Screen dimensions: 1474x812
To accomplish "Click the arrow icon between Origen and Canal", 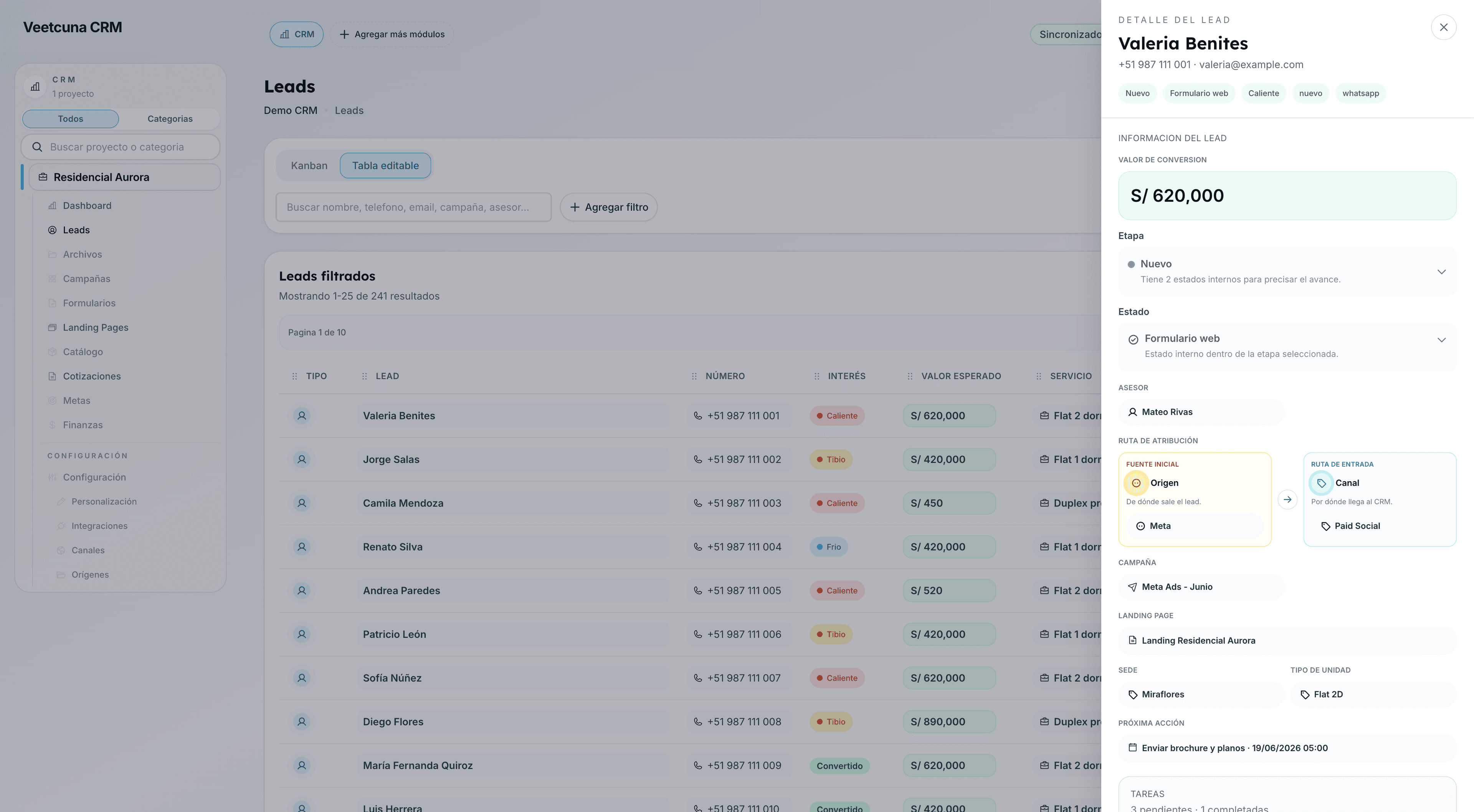I will (x=1287, y=500).
